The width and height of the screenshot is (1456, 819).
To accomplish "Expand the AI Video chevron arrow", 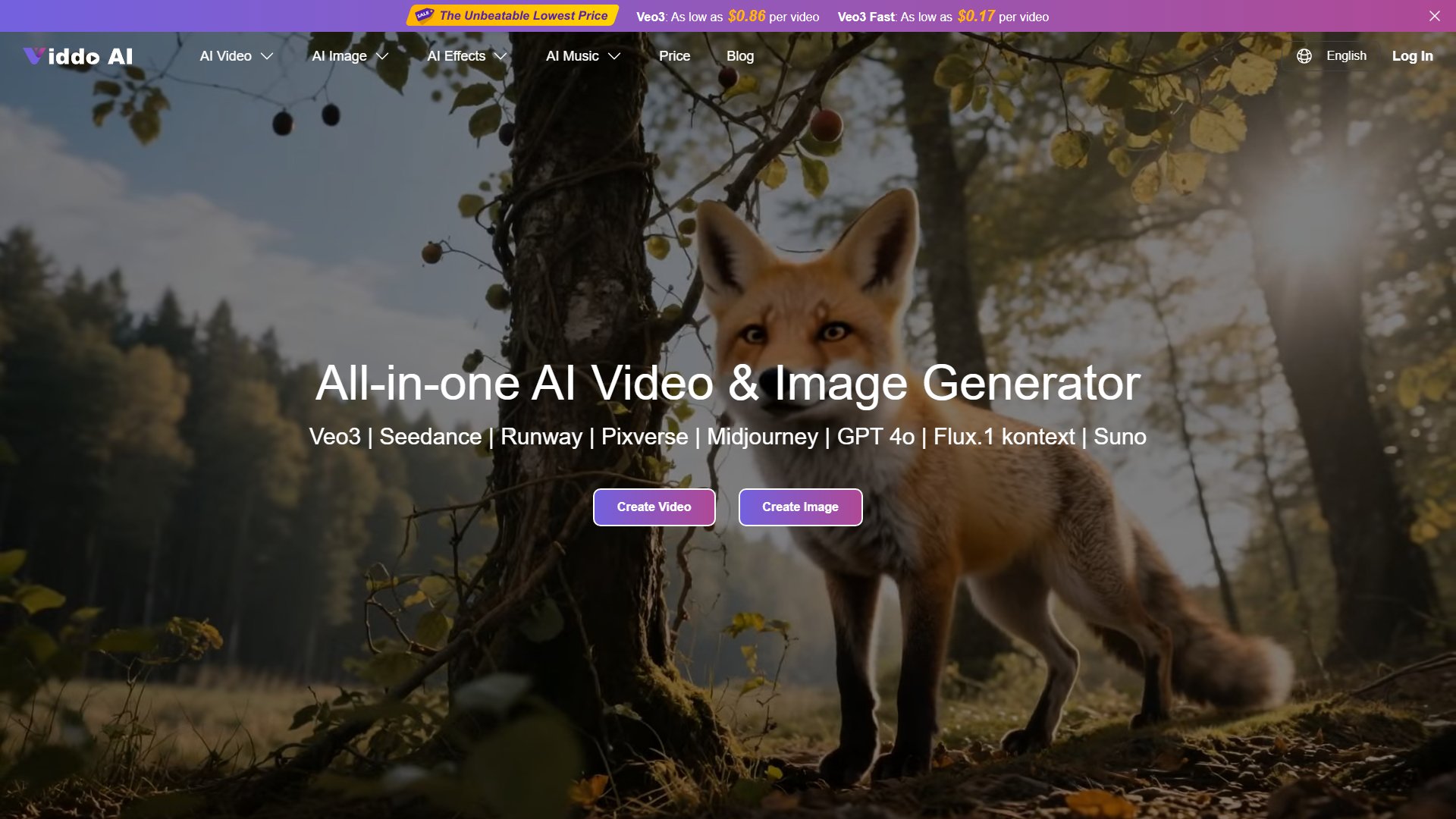I will (267, 56).
